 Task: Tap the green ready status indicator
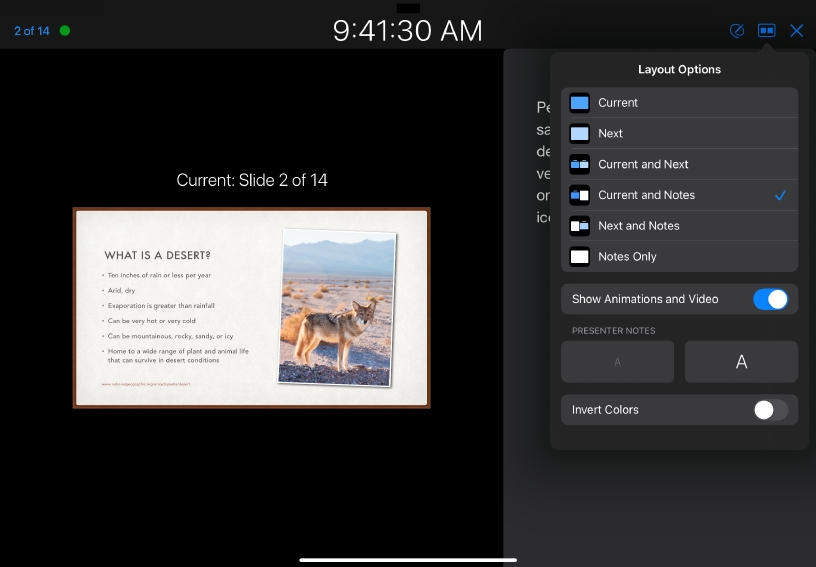coord(65,31)
